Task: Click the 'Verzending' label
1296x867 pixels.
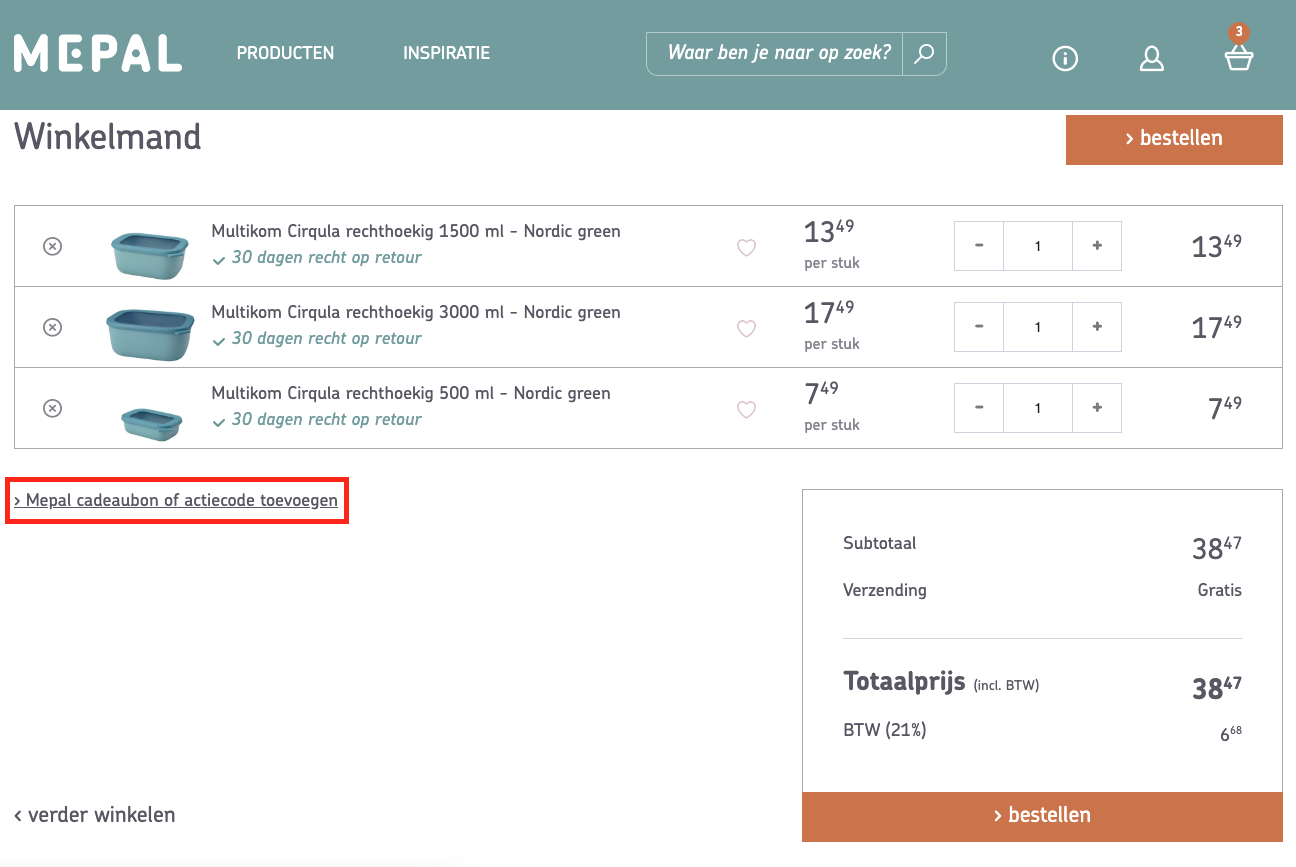Action: (x=885, y=590)
